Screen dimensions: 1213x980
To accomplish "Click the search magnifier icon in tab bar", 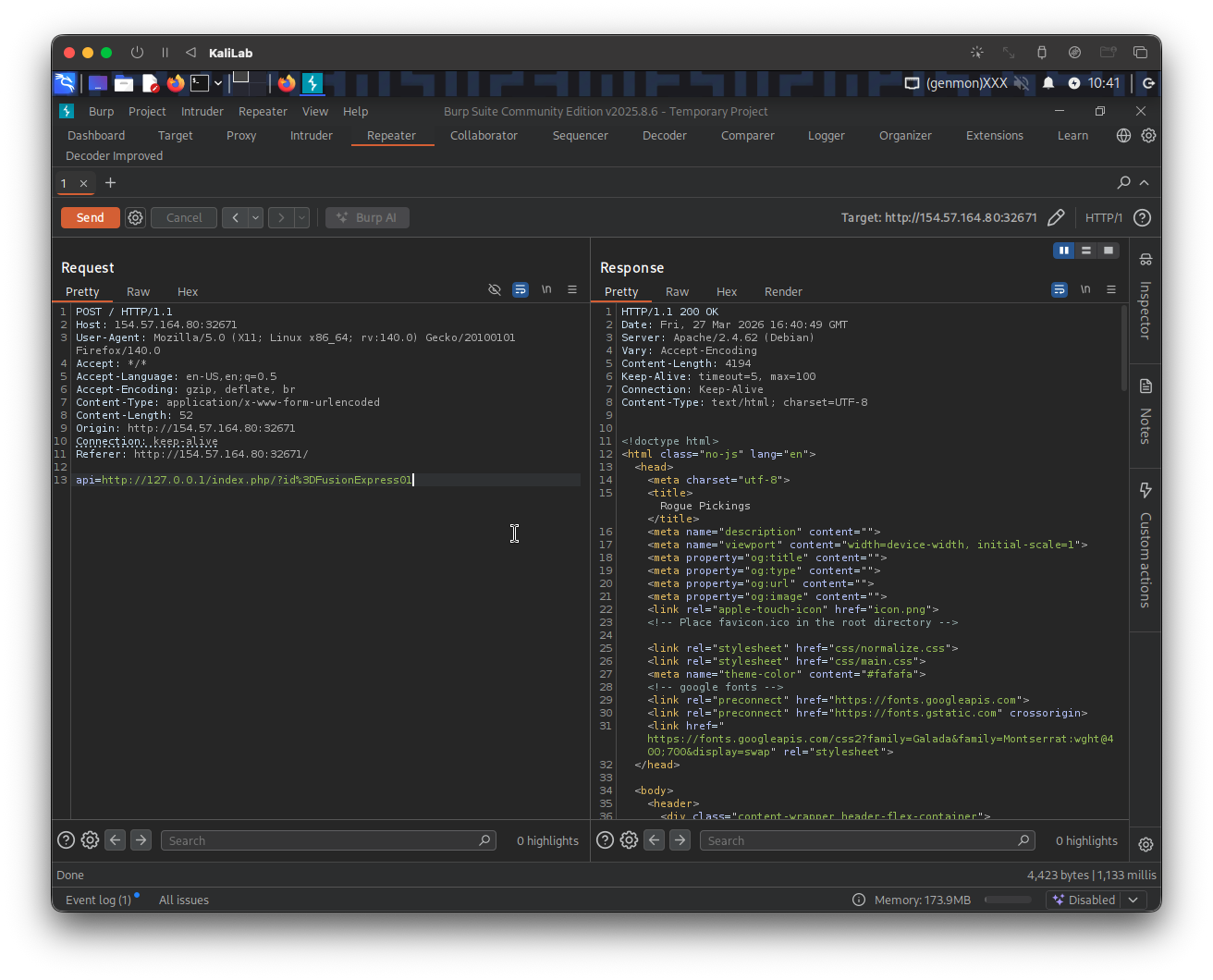I will (x=1123, y=183).
